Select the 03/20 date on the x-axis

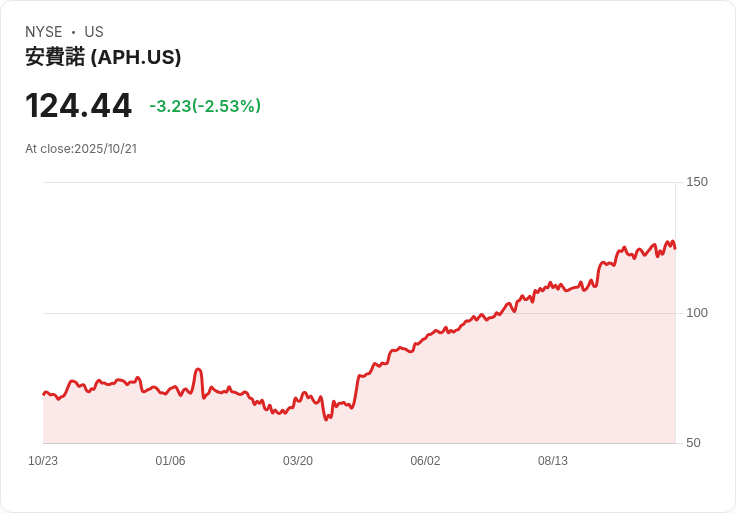(298, 461)
